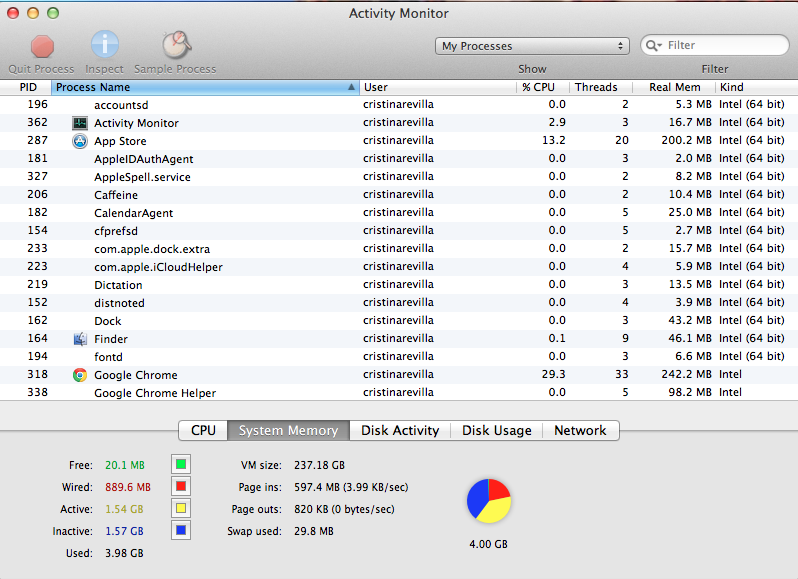
Task: Click the green zoom window button
Action: coord(53,13)
